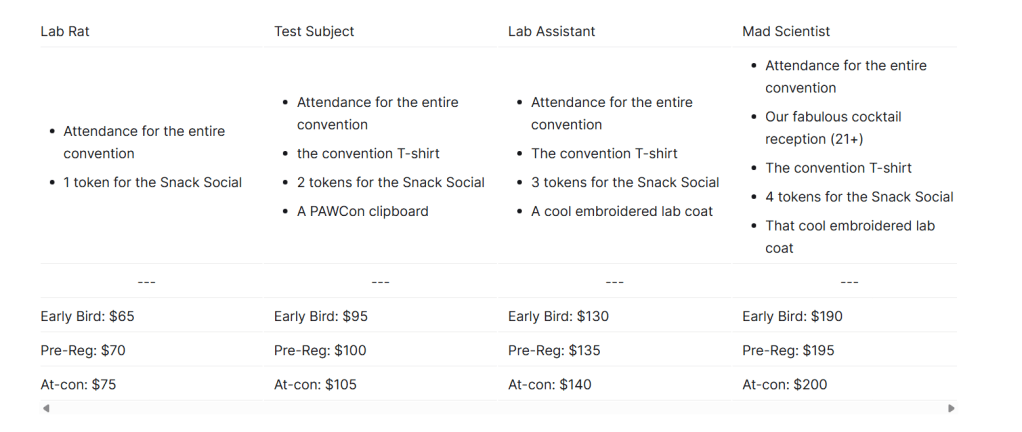
Task: Select "1 token for the Snack Social"
Action: click(x=152, y=182)
